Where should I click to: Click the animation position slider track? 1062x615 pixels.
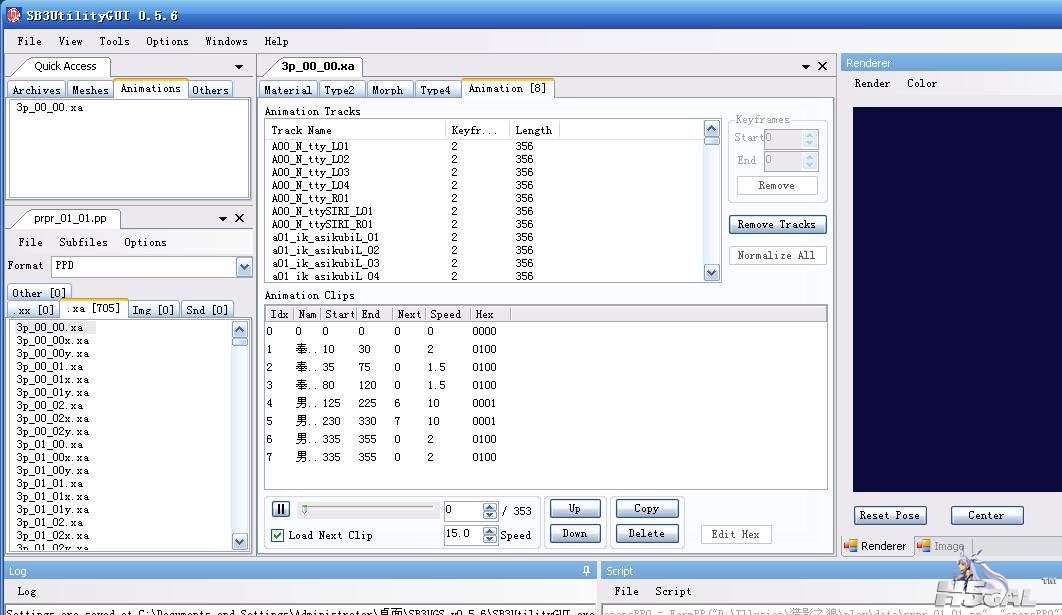(x=369, y=508)
